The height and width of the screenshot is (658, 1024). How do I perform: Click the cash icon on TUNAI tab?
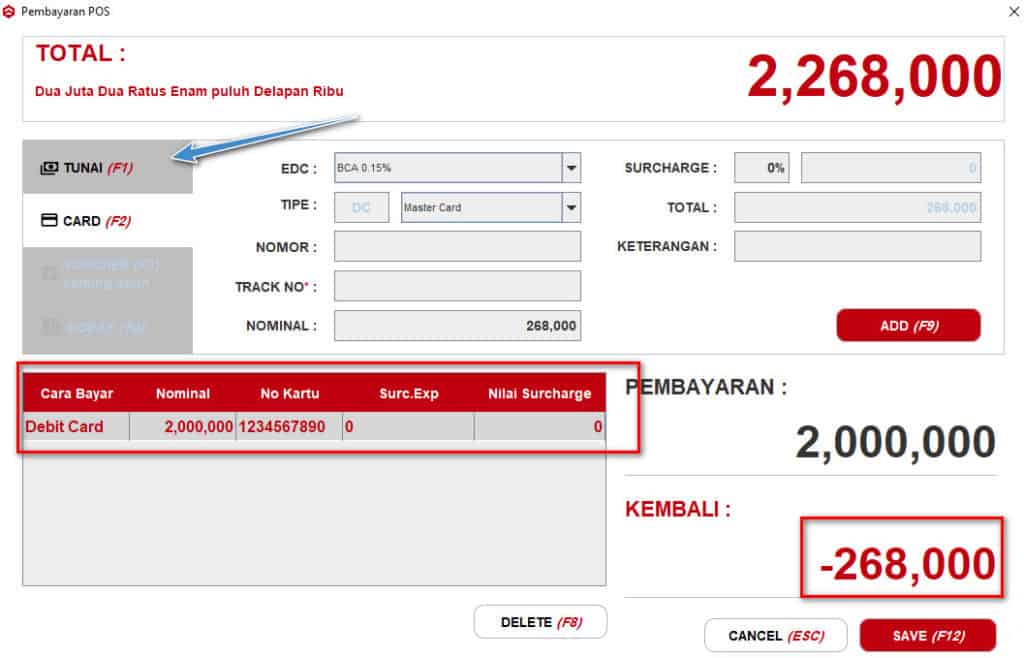click(x=49, y=168)
